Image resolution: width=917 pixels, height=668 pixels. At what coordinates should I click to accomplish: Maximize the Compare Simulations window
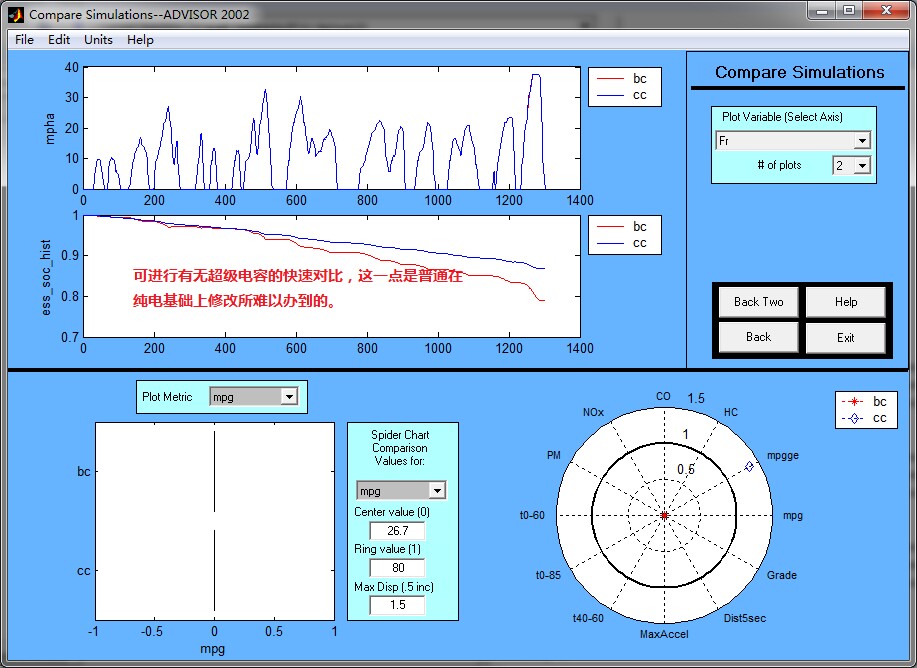[x=849, y=11]
